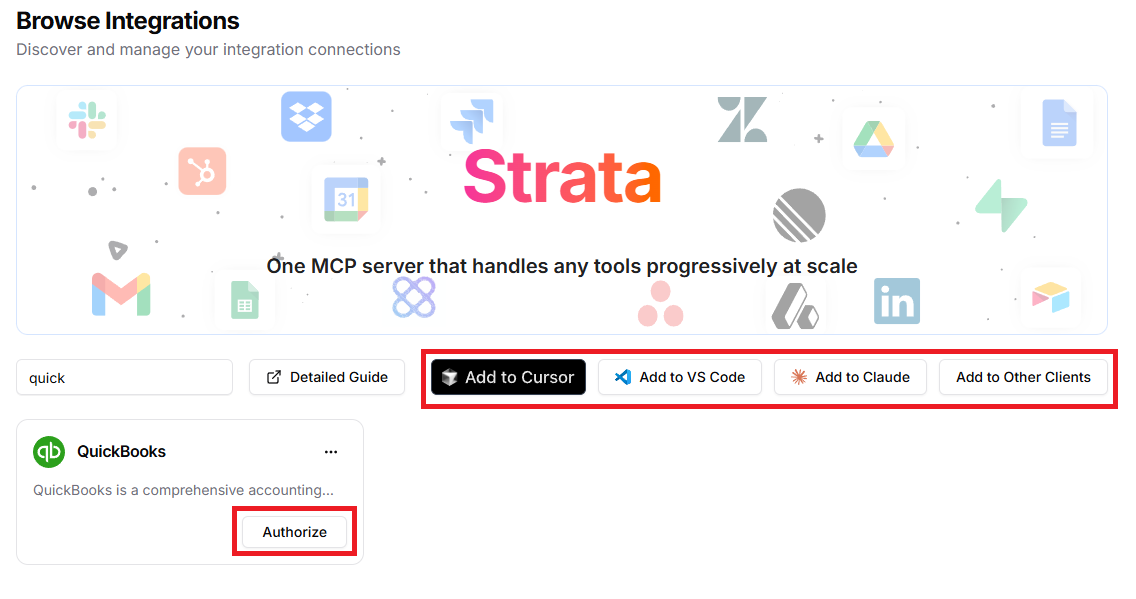The width and height of the screenshot is (1136, 599).
Task: Click the Zendesk icon in the banner
Action: tap(742, 119)
